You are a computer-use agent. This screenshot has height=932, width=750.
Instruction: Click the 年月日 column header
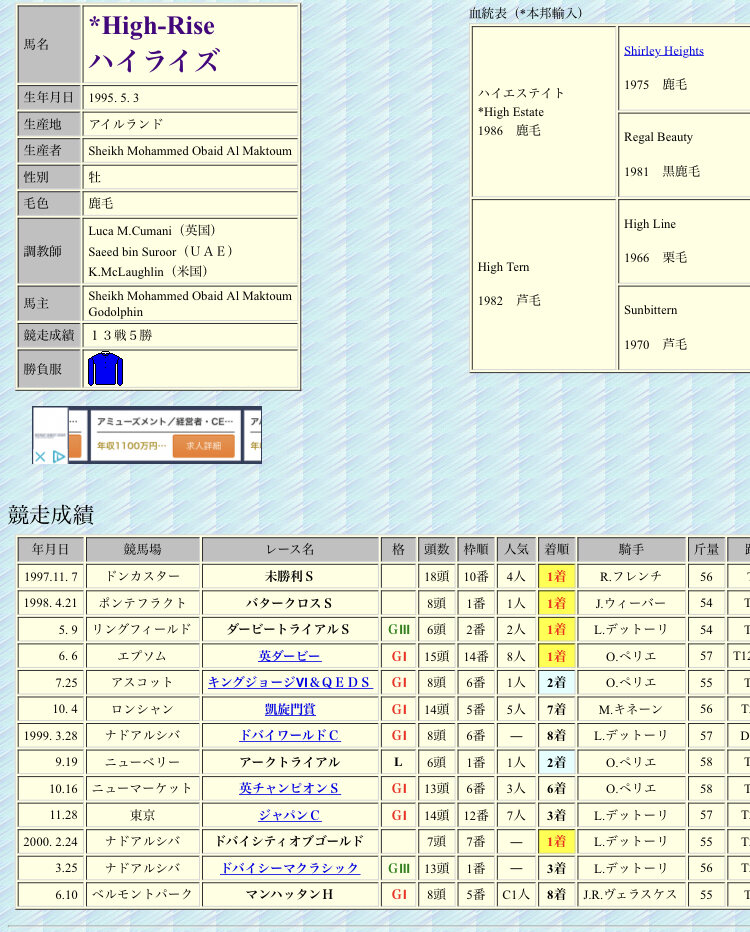pyautogui.click(x=50, y=549)
